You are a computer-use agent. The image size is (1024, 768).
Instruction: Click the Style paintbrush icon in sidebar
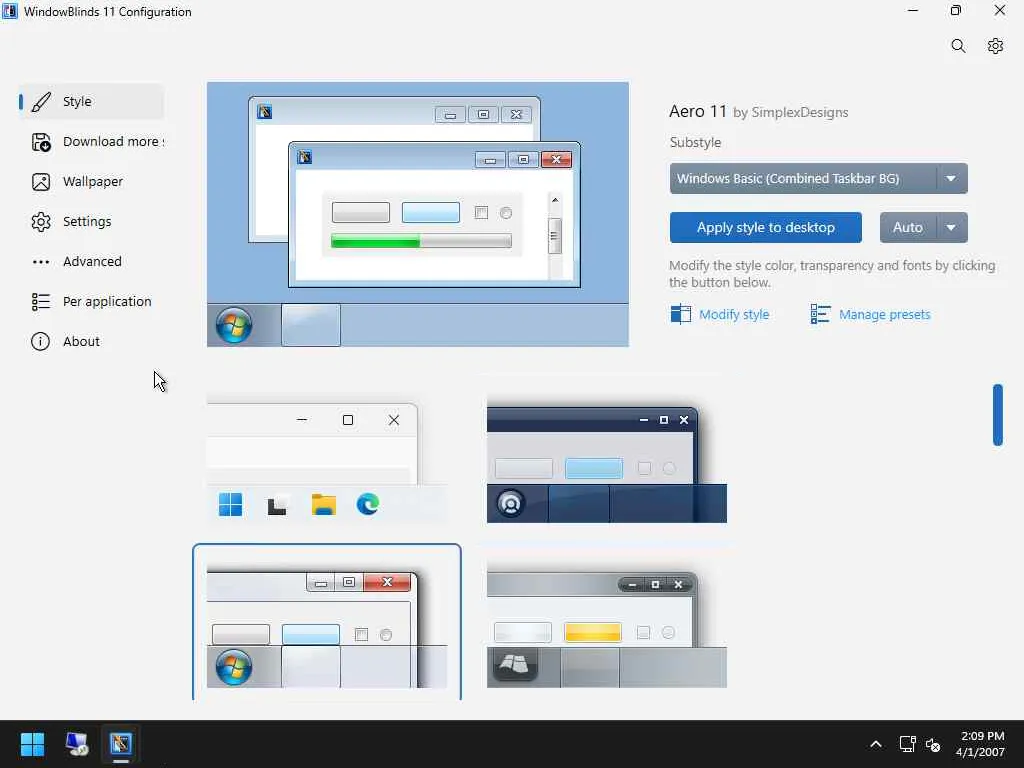[41, 101]
